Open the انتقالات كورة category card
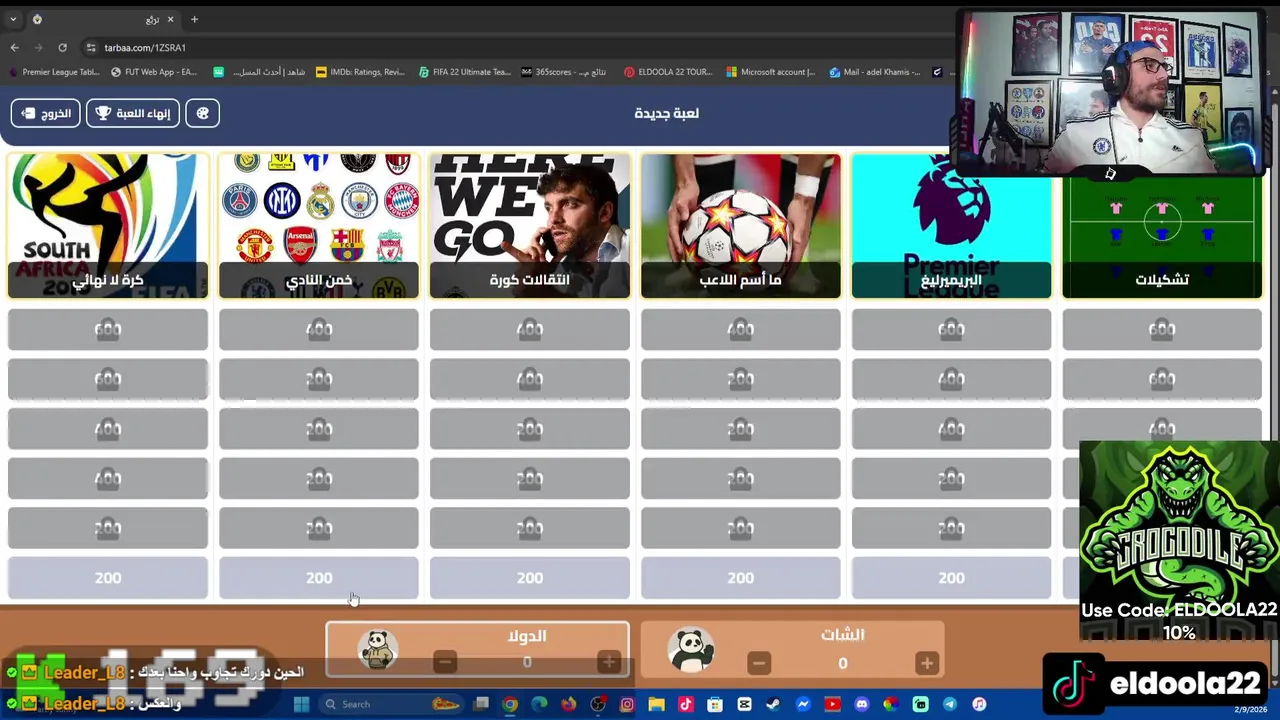This screenshot has width=1280, height=720. tap(530, 226)
